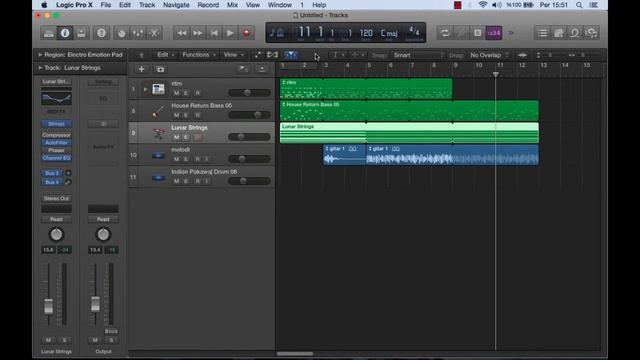This screenshot has width=640, height=360.
Task: Click the rtm drum machine track icon
Action: point(158,89)
